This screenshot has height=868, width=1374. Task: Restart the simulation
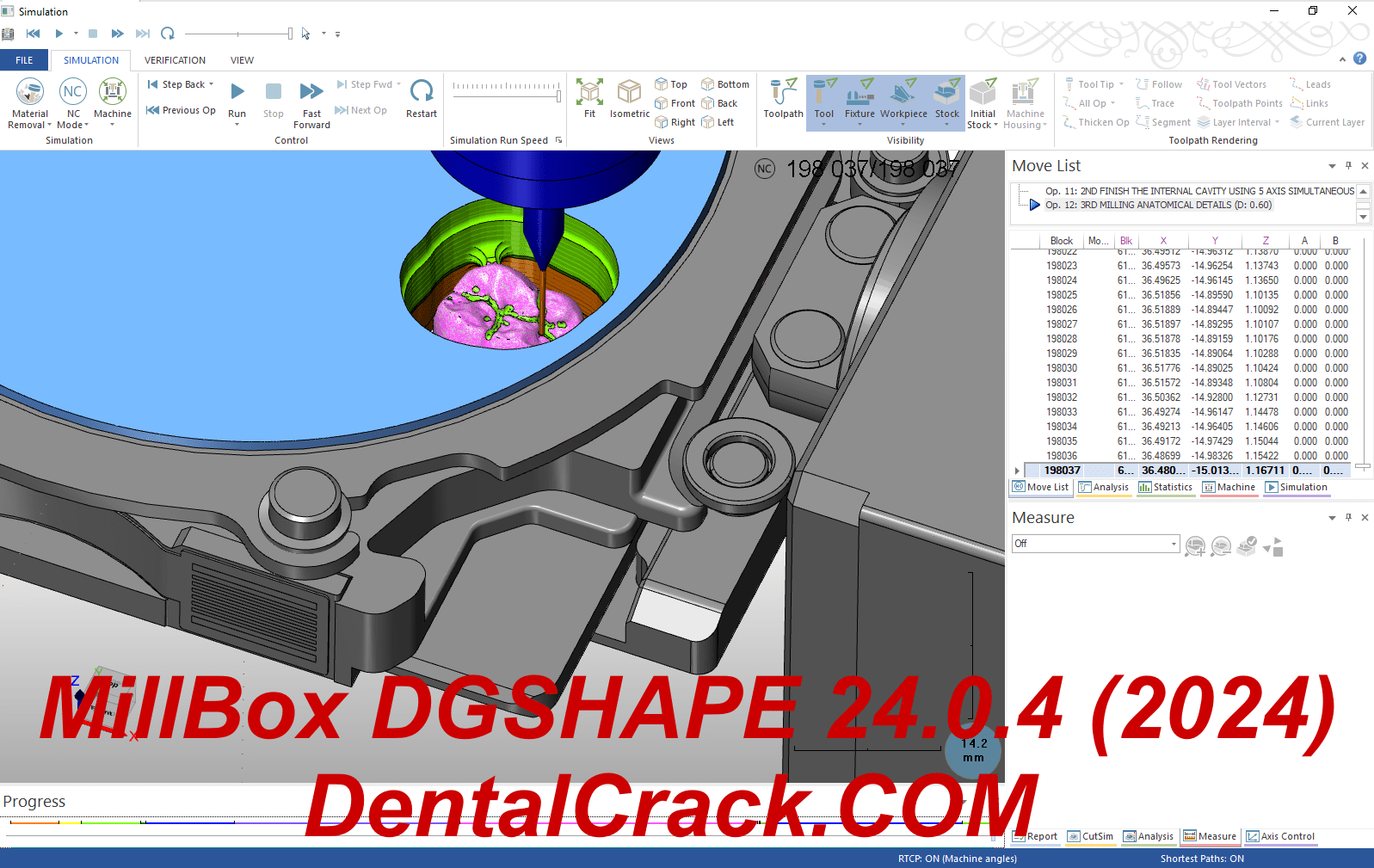pos(422,99)
